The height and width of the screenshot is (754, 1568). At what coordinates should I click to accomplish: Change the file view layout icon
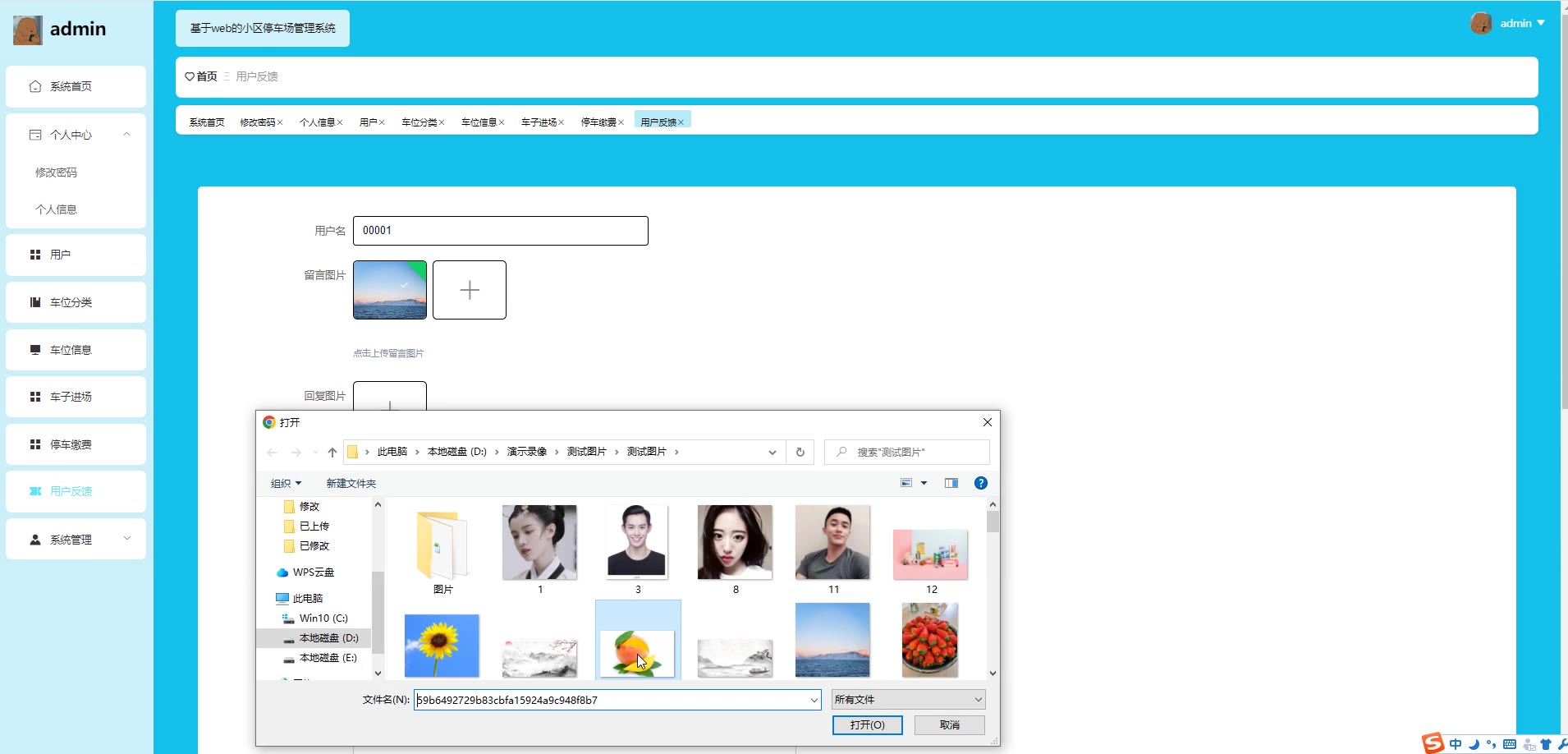pyautogui.click(x=906, y=483)
